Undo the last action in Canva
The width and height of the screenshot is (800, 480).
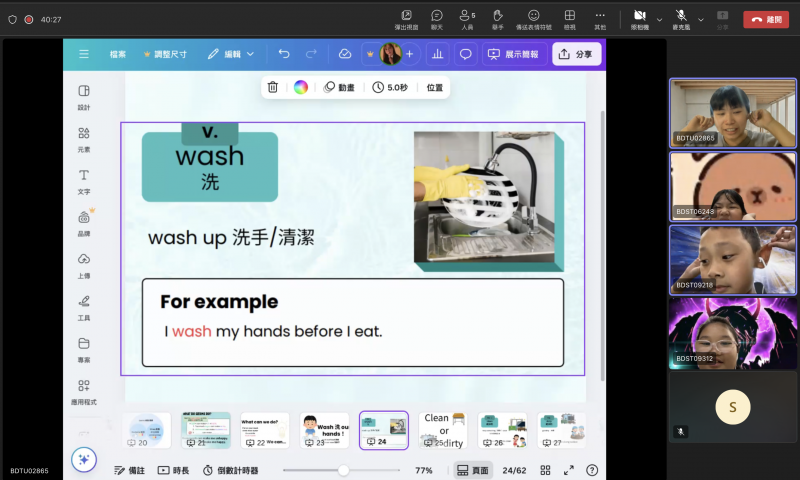point(284,54)
